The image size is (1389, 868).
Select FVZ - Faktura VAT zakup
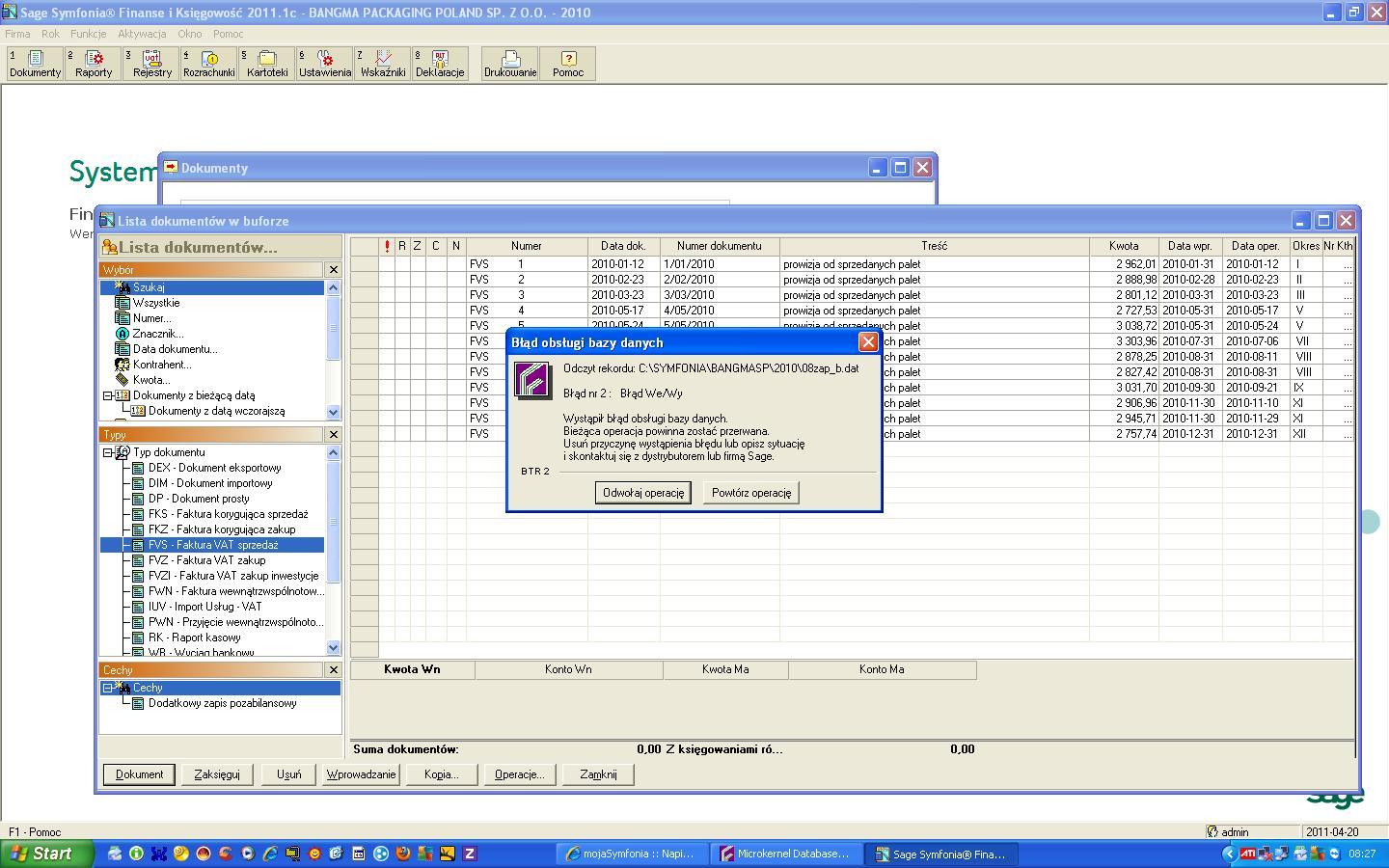[x=206, y=560]
